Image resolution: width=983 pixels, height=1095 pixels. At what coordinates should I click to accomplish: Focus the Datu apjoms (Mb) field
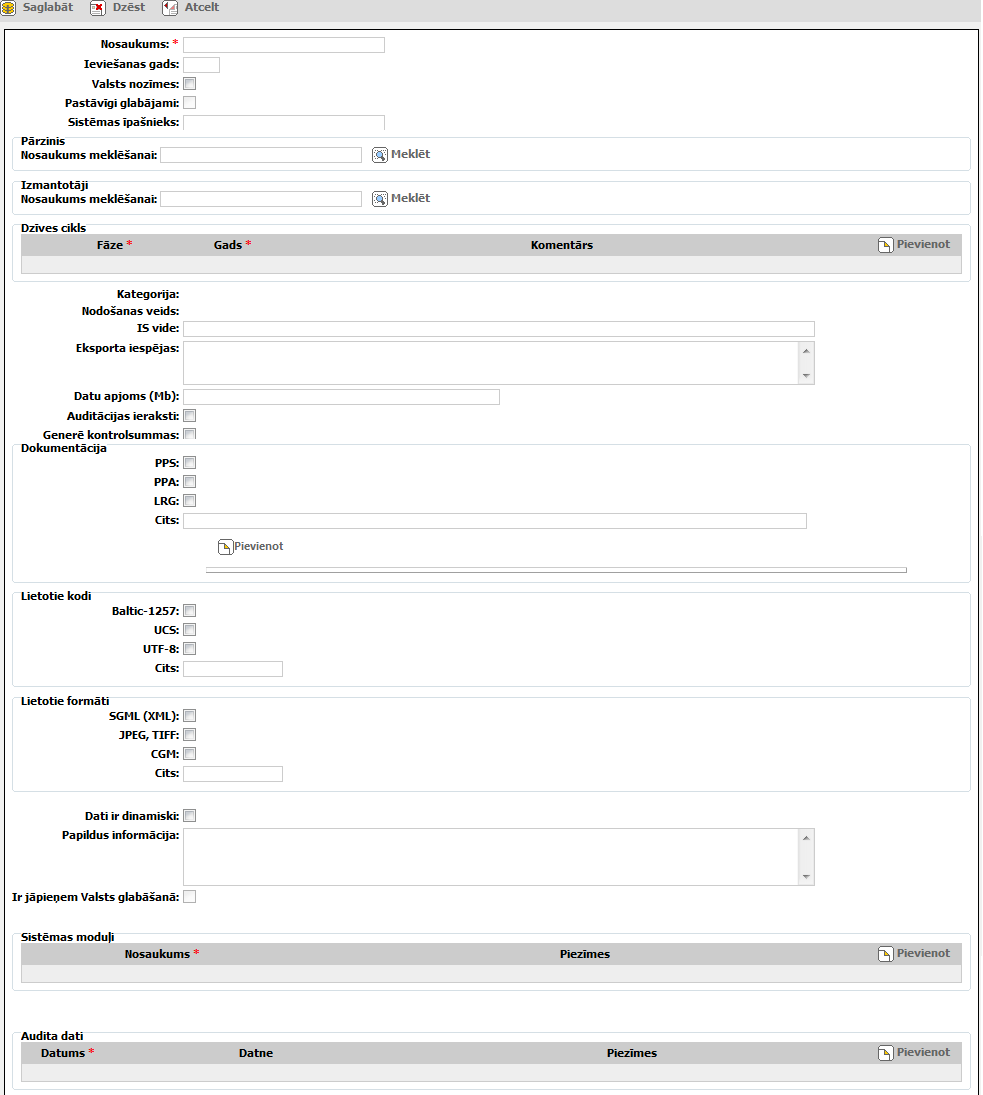[x=341, y=397]
